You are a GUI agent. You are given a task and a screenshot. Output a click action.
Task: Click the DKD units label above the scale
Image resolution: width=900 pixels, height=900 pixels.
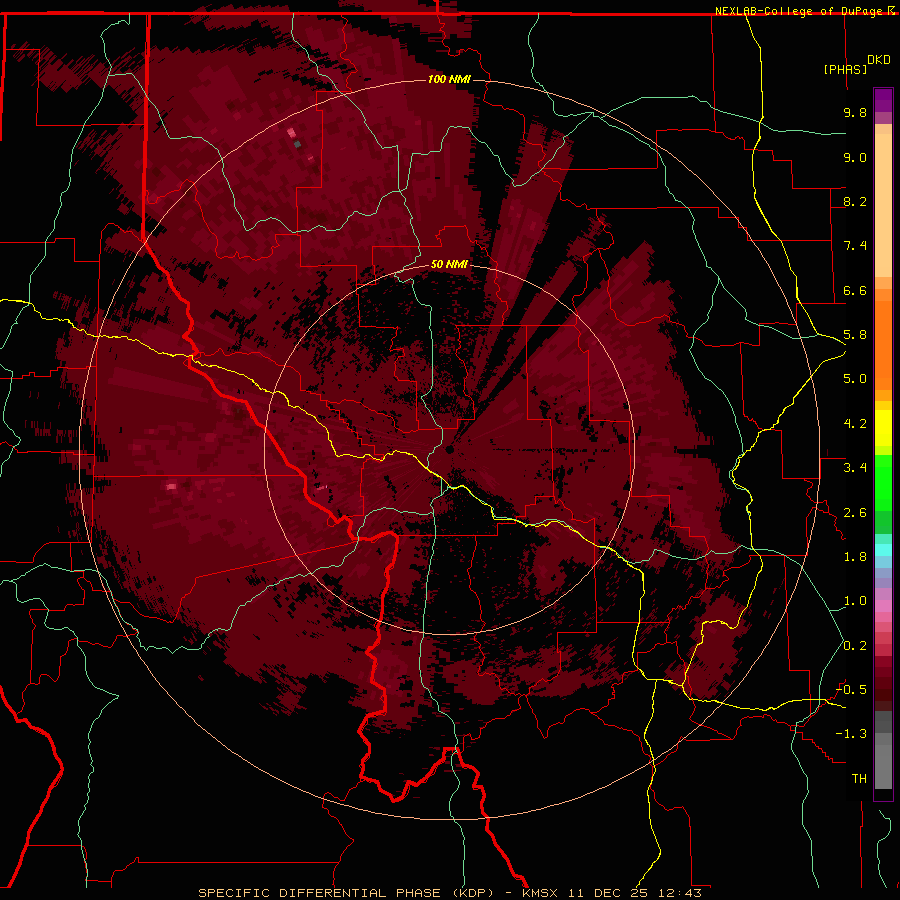(879, 60)
